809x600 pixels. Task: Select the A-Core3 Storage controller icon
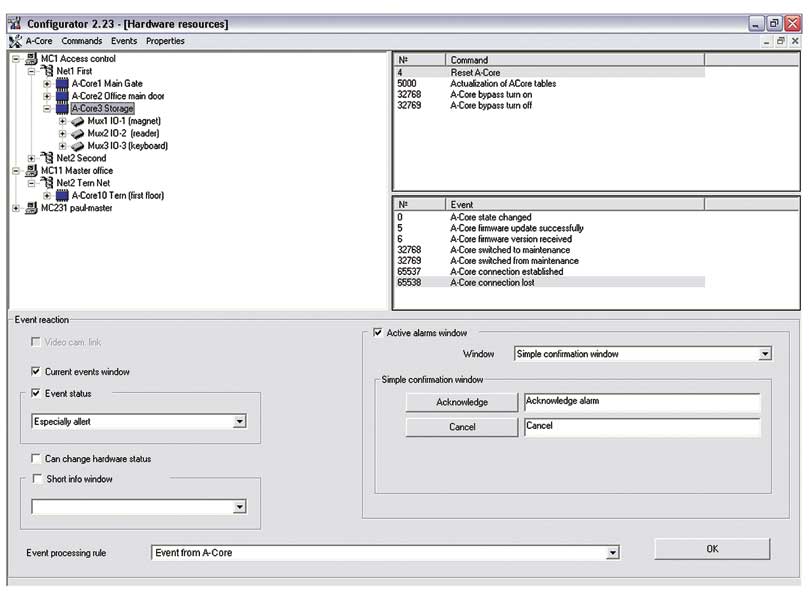pyautogui.click(x=62, y=108)
